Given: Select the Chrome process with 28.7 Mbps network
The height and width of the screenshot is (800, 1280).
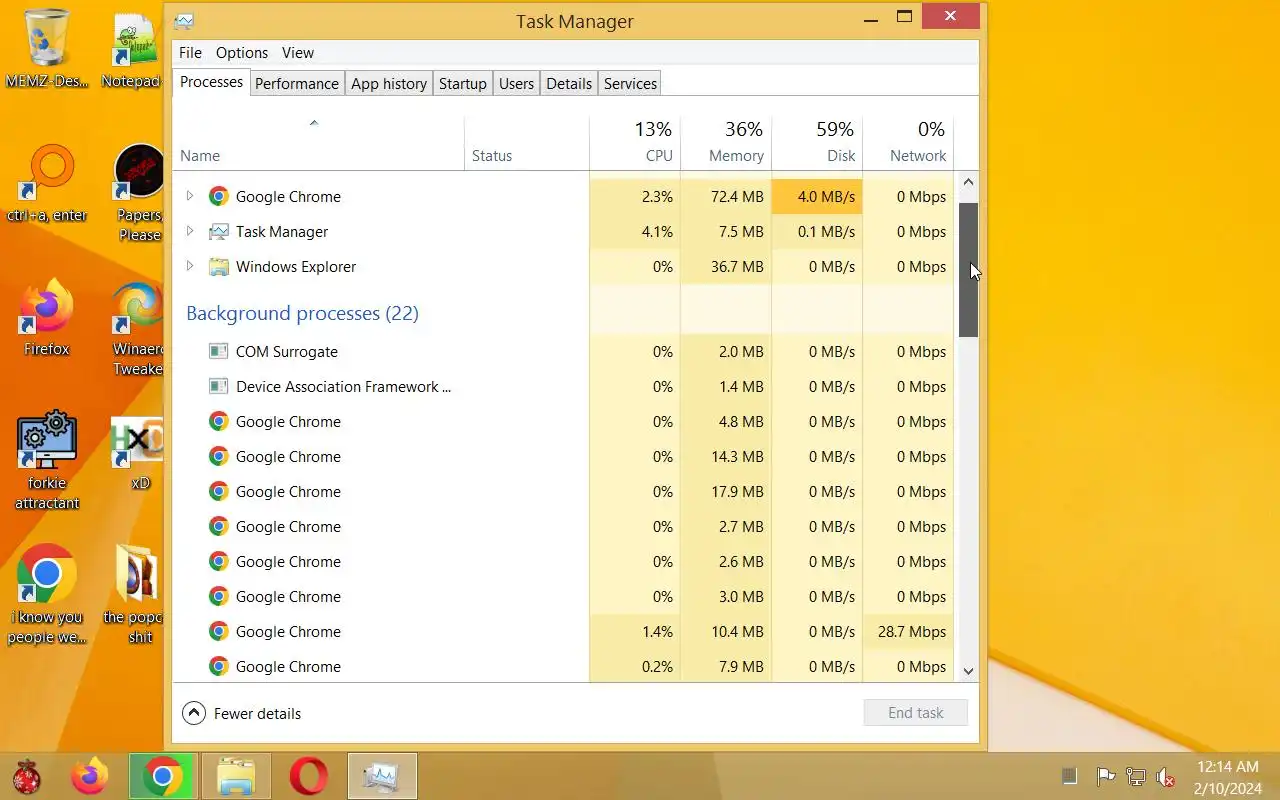Looking at the screenshot, I should click(563, 632).
